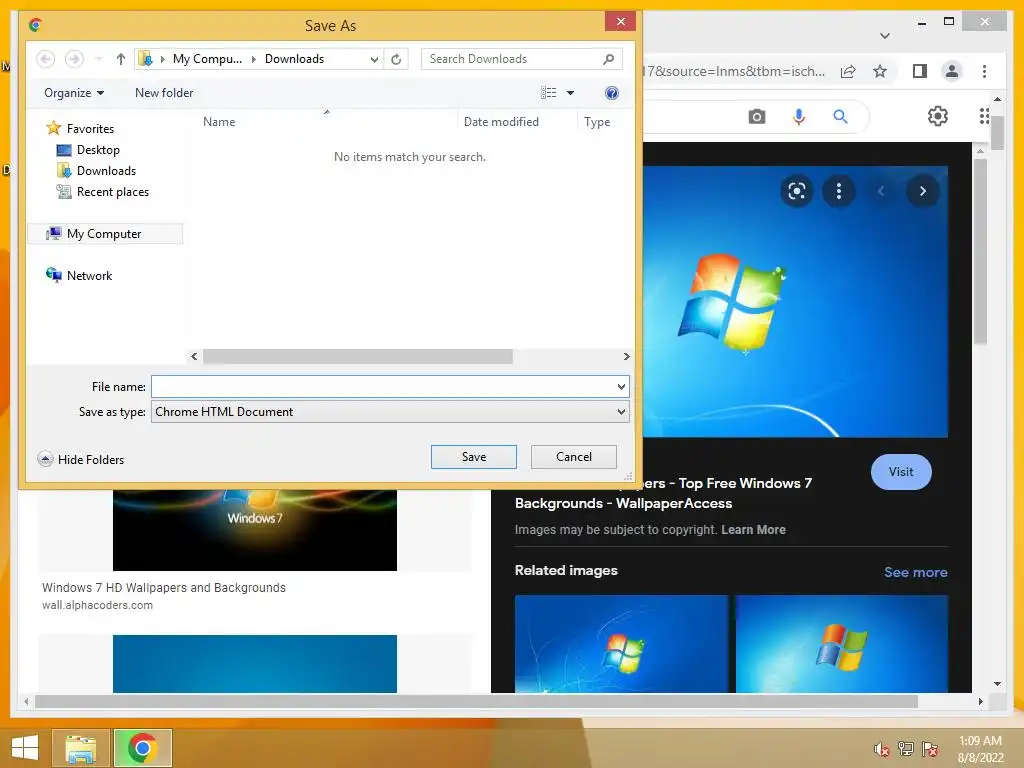
Task: Click the search by image camera icon
Action: (x=756, y=117)
